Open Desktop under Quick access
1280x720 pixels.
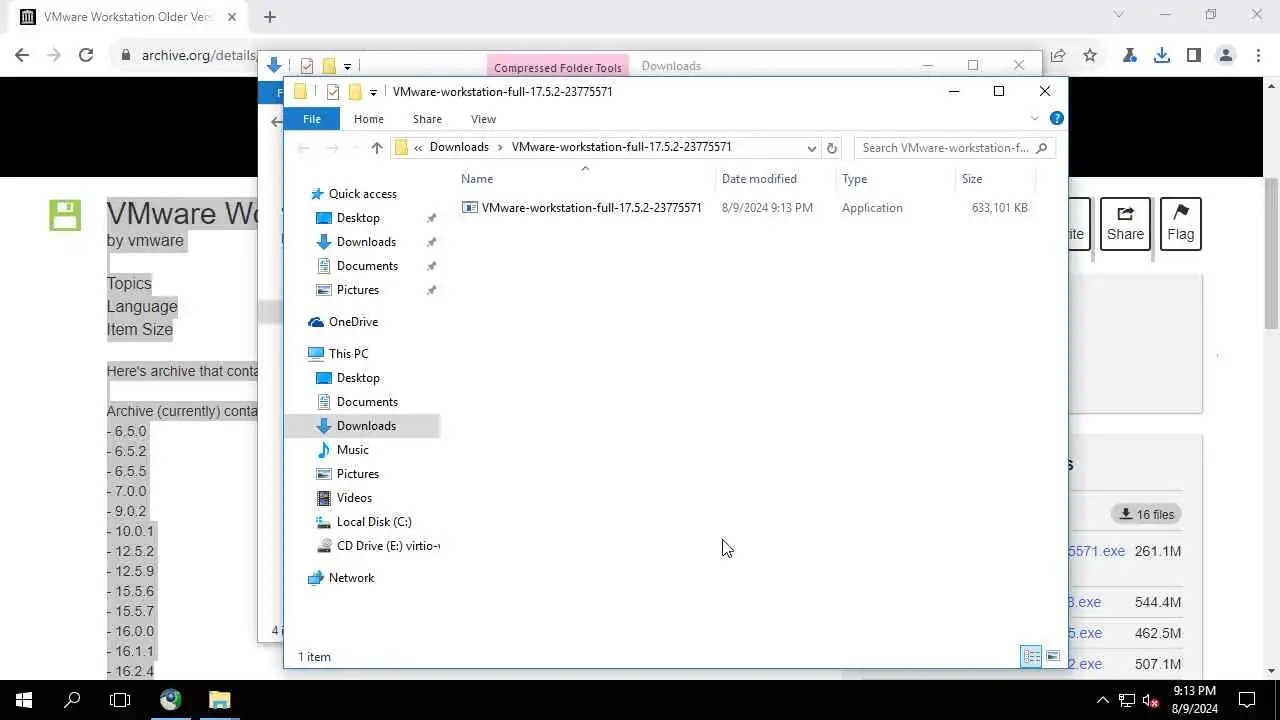tap(358, 218)
